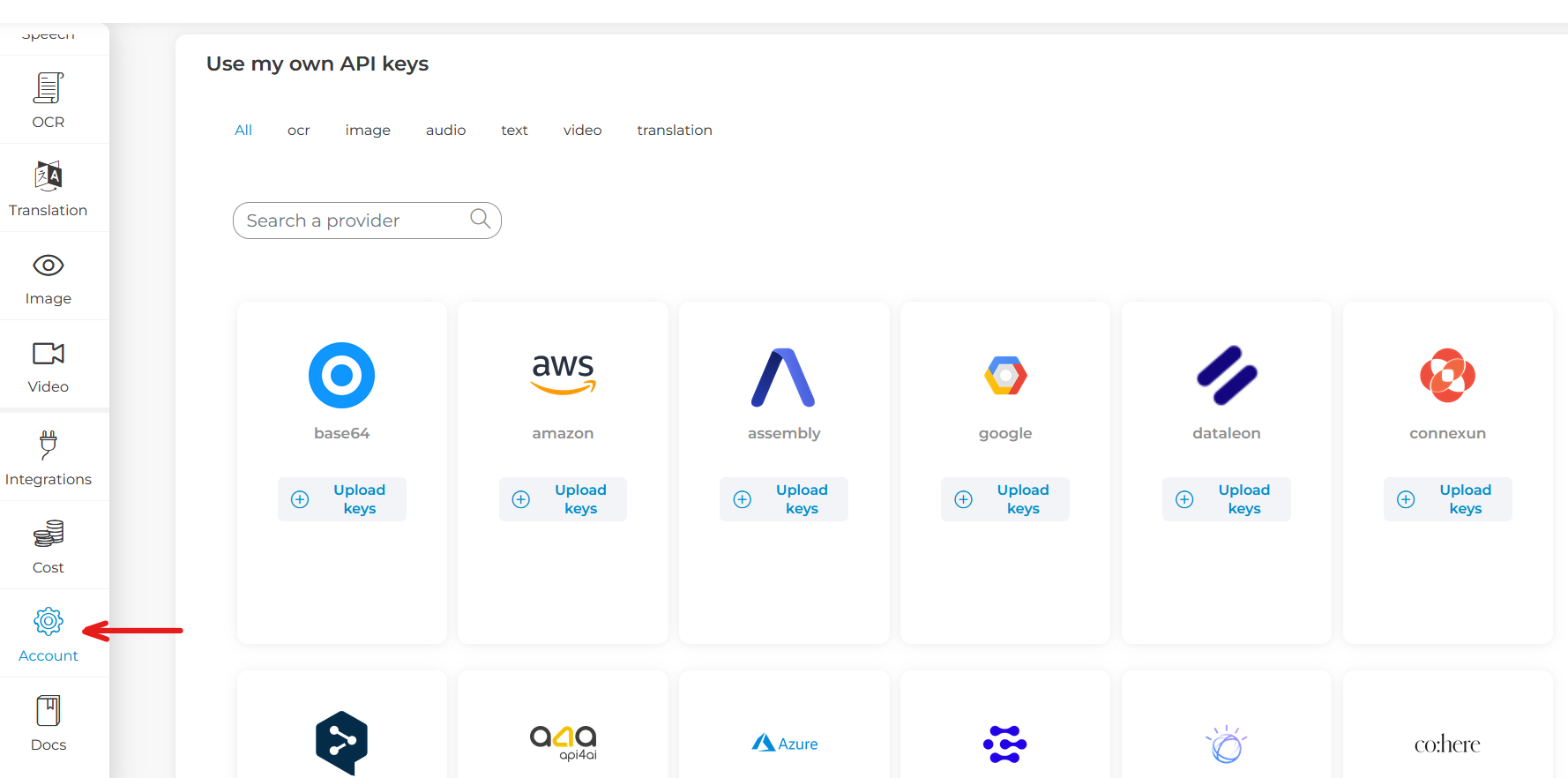Filter providers by ocr
The height and width of the screenshot is (778, 1568).
tap(299, 130)
